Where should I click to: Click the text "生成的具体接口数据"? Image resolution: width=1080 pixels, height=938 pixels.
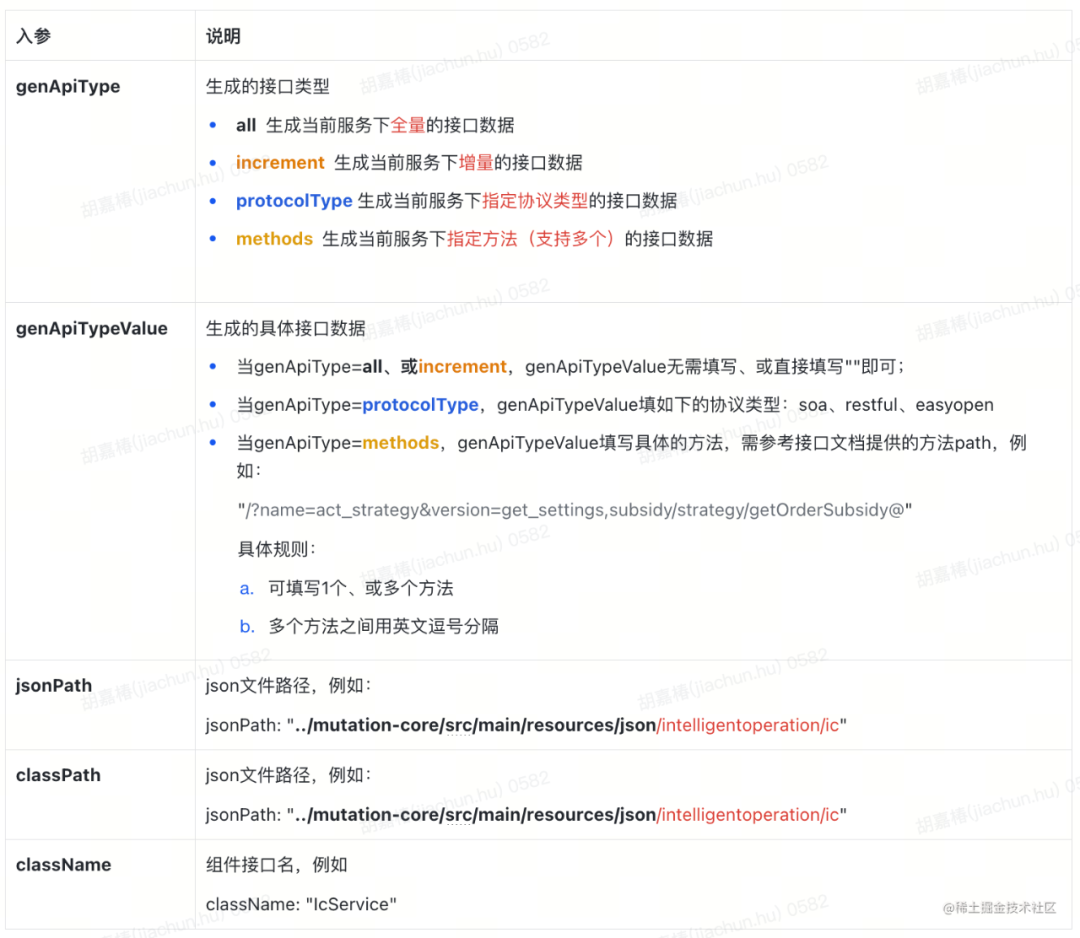286,329
